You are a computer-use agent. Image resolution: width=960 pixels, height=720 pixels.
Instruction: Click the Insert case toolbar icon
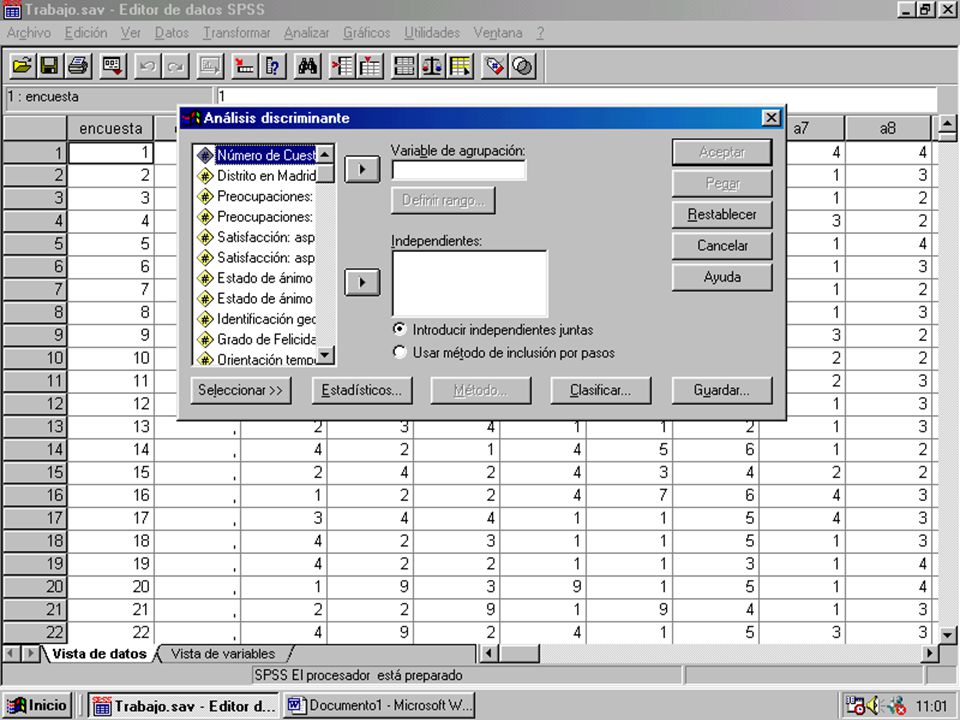342,66
